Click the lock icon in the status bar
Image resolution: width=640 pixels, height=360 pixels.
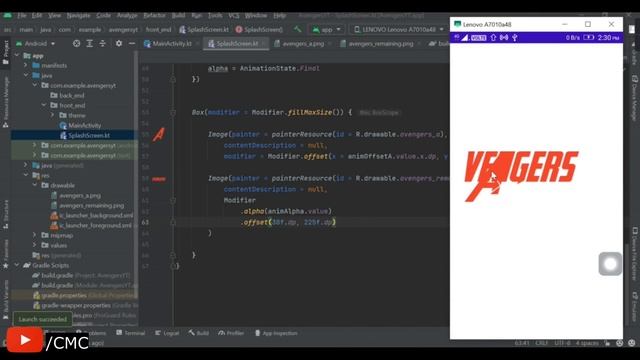coord(608,343)
